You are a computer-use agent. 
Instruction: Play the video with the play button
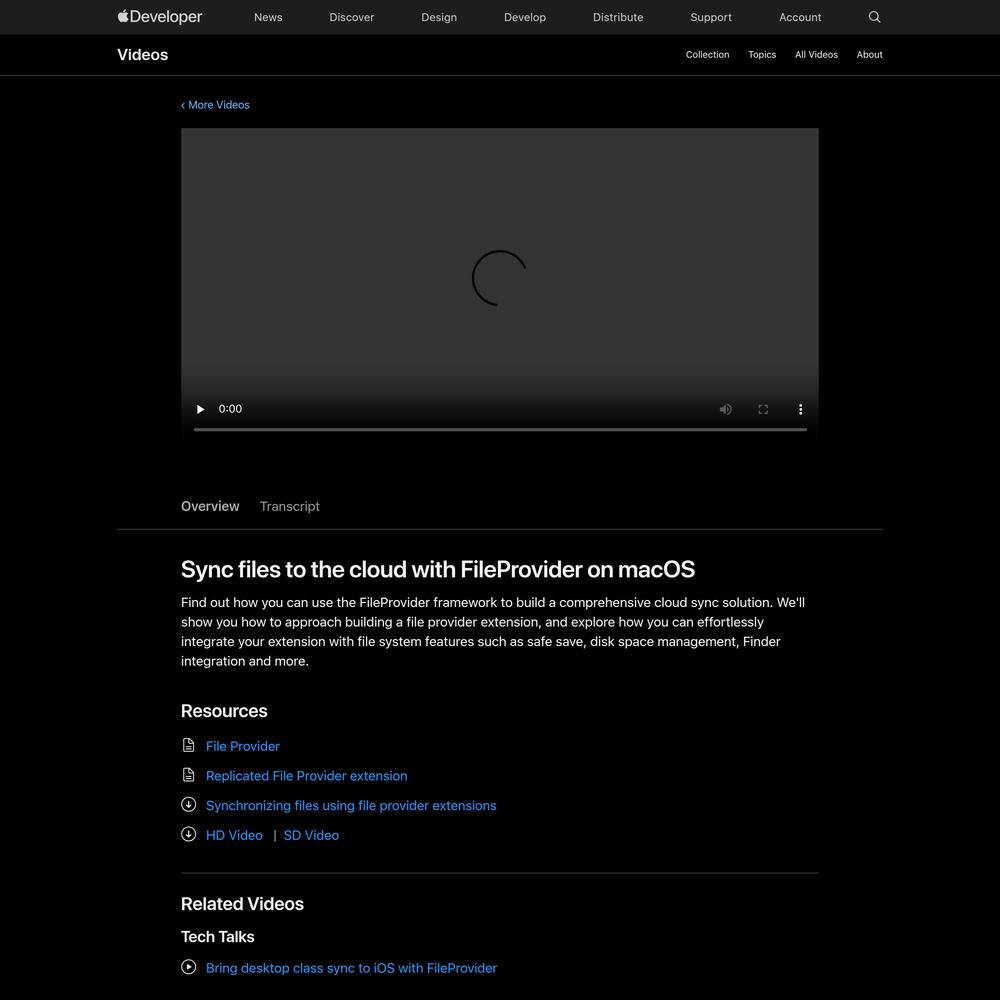tap(200, 409)
